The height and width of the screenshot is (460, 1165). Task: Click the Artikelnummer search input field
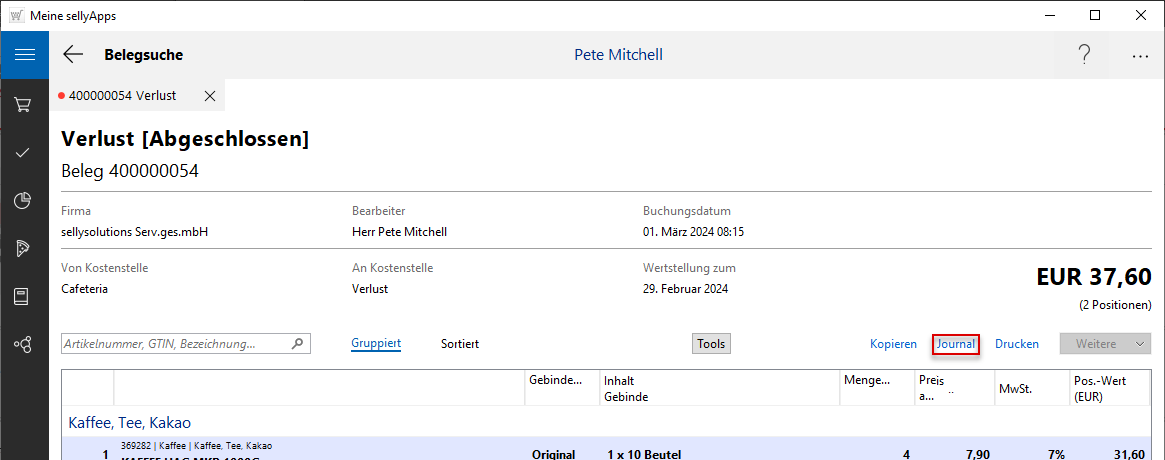click(x=175, y=344)
